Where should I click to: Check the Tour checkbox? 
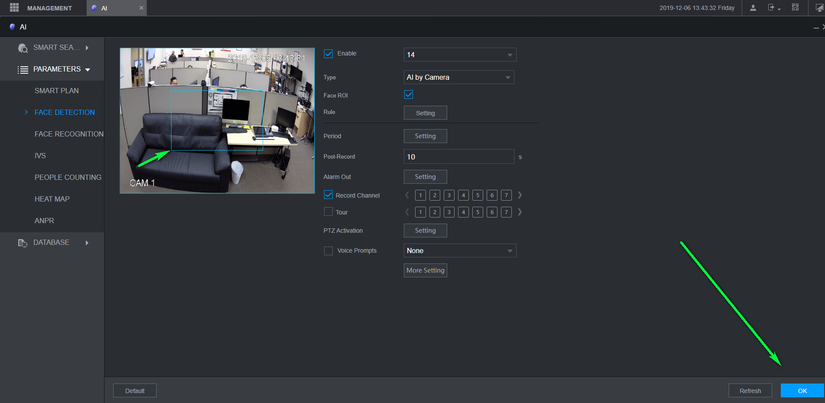tap(329, 212)
